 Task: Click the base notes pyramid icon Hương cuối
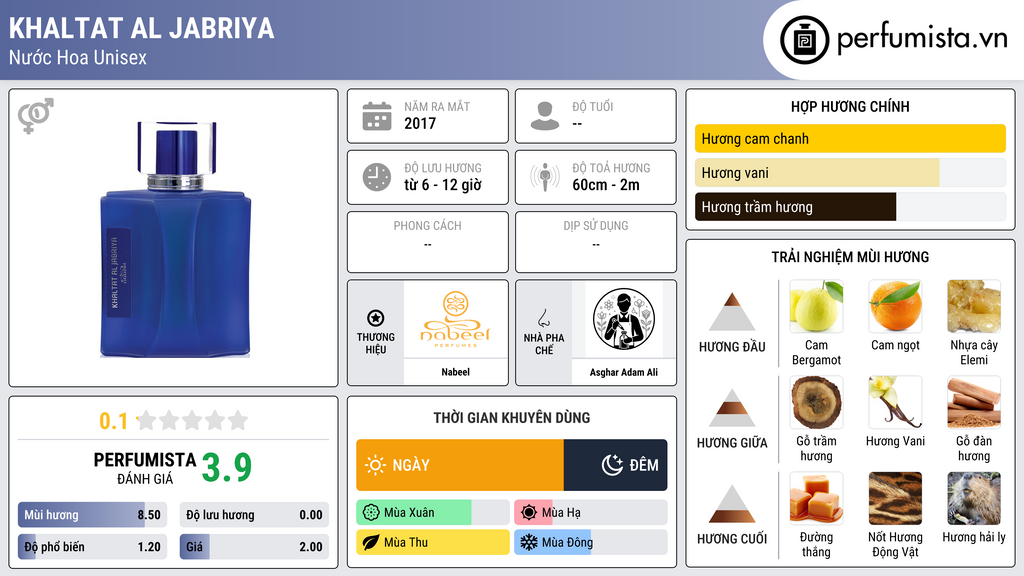point(732,504)
